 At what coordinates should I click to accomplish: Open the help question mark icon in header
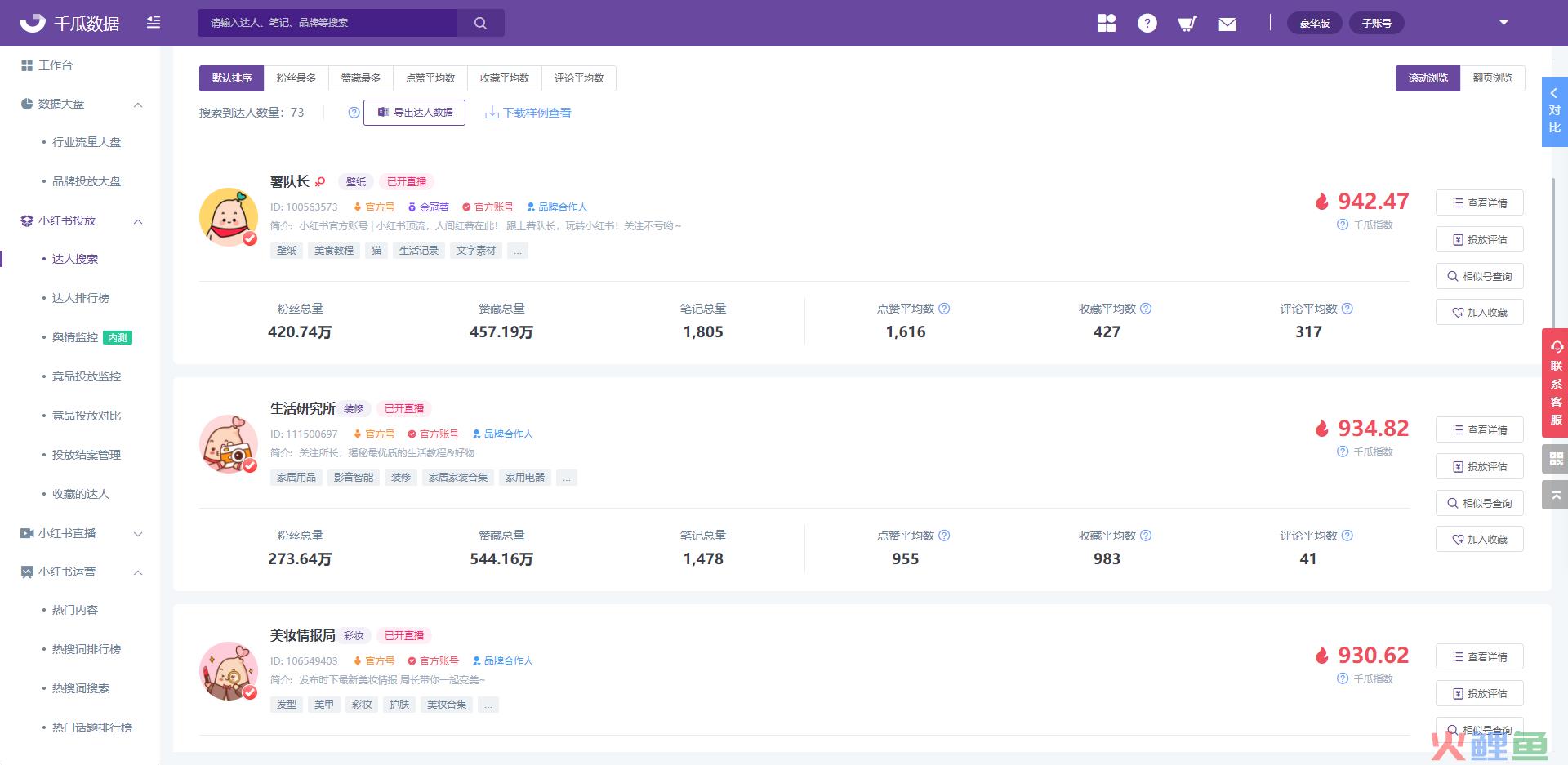coord(1147,23)
